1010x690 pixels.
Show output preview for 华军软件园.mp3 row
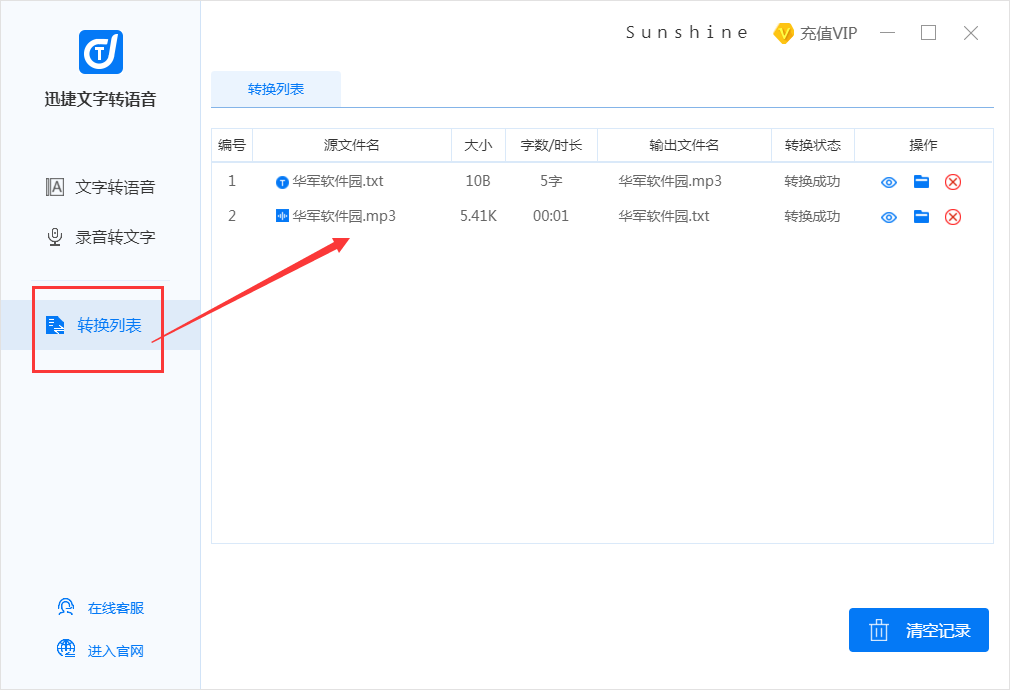coord(888,216)
